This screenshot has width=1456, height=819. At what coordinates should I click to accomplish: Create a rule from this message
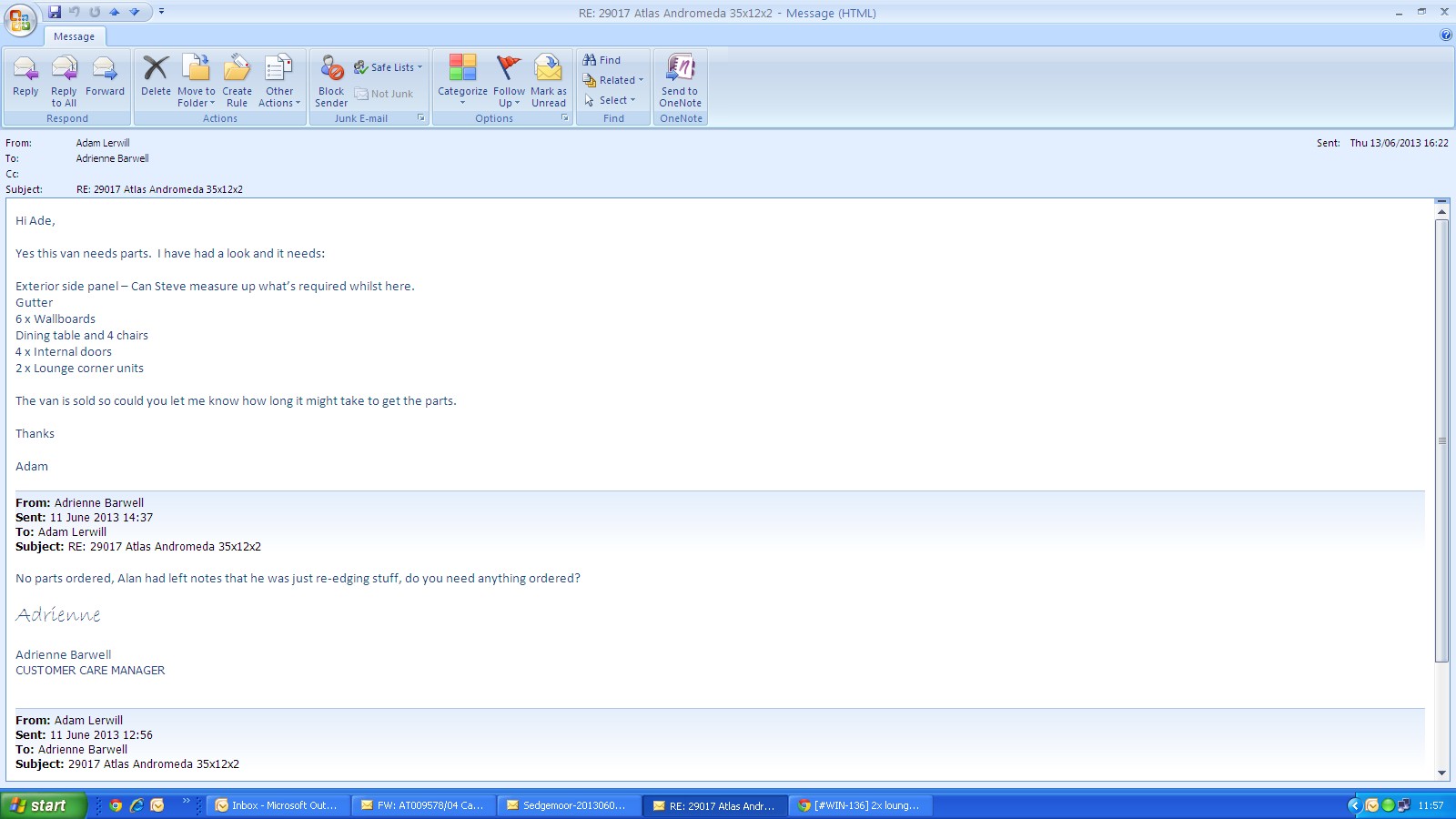(x=237, y=81)
